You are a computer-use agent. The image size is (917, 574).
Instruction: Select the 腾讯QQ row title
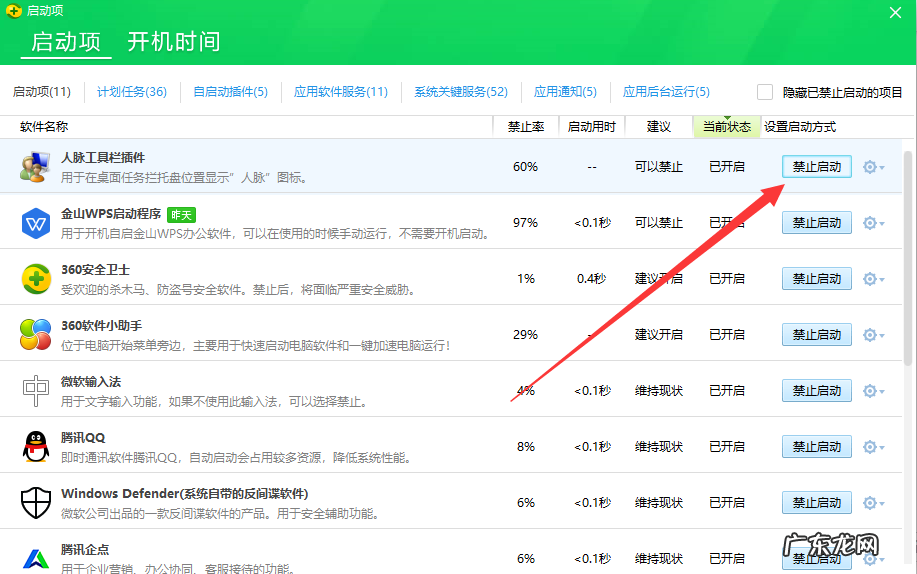[83, 438]
